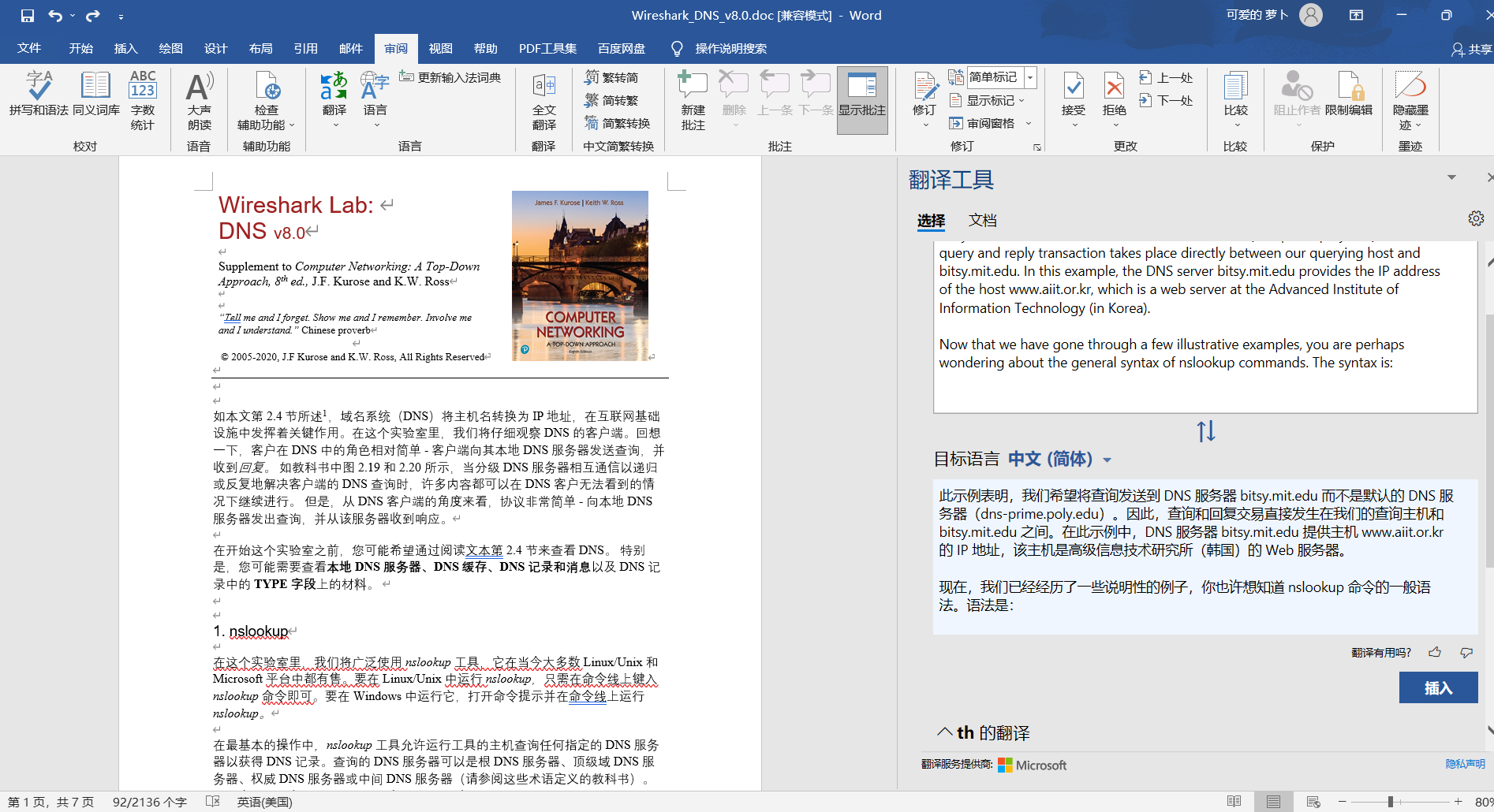Toggle the 显示批注 button

[862, 101]
